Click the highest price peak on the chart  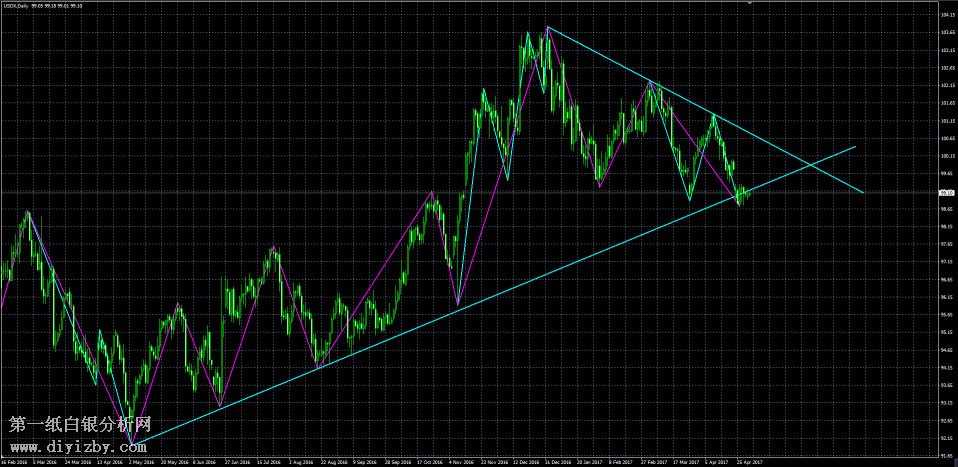(x=547, y=27)
